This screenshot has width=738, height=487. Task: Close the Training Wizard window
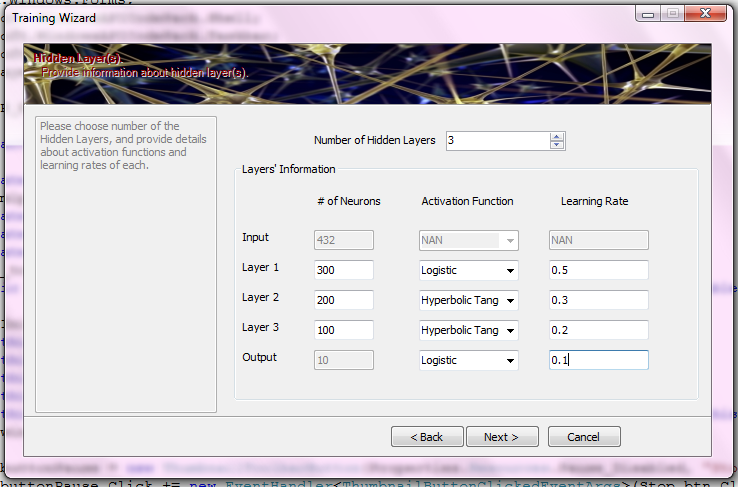tap(706, 14)
